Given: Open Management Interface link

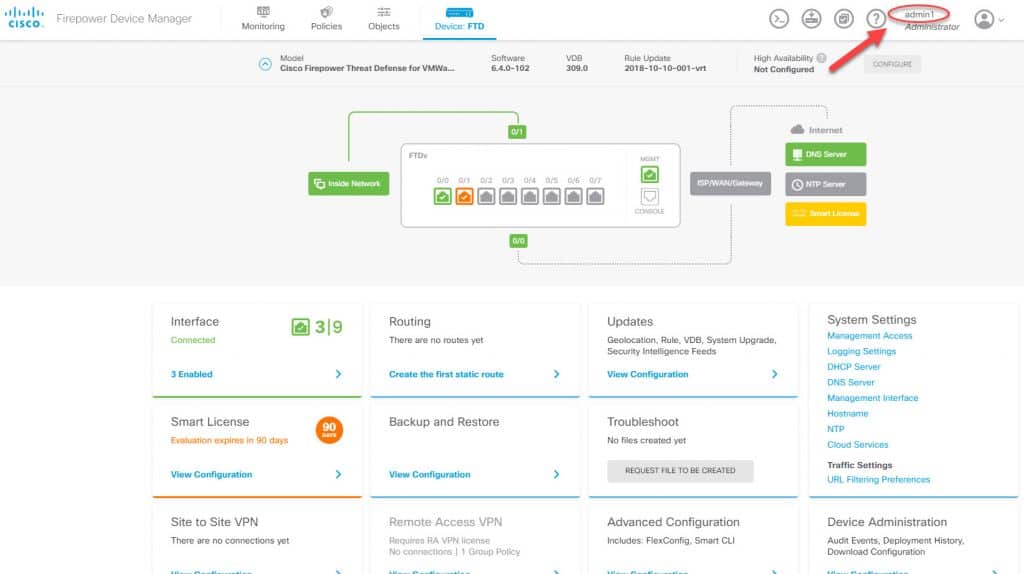Looking at the screenshot, I should point(872,398).
